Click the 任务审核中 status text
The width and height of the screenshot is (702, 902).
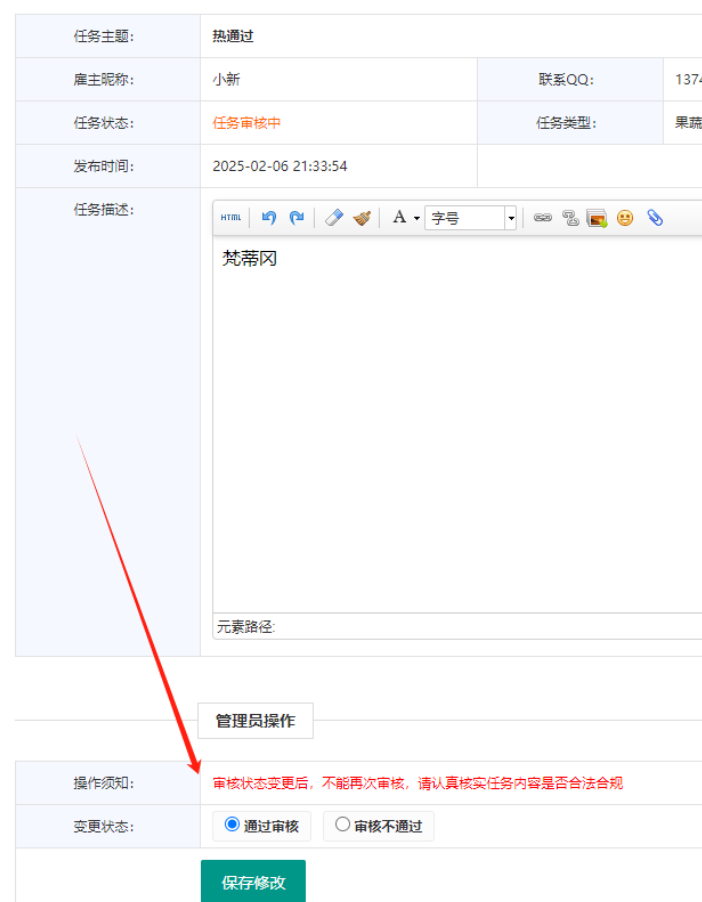pyautogui.click(x=246, y=123)
